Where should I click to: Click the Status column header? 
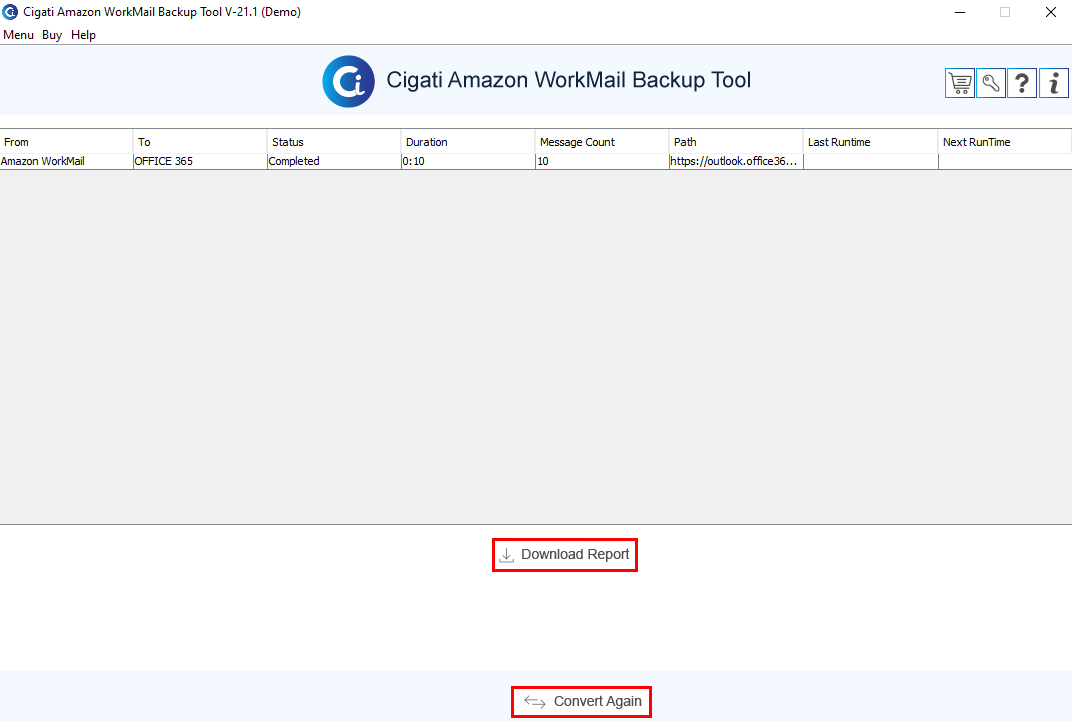point(334,142)
